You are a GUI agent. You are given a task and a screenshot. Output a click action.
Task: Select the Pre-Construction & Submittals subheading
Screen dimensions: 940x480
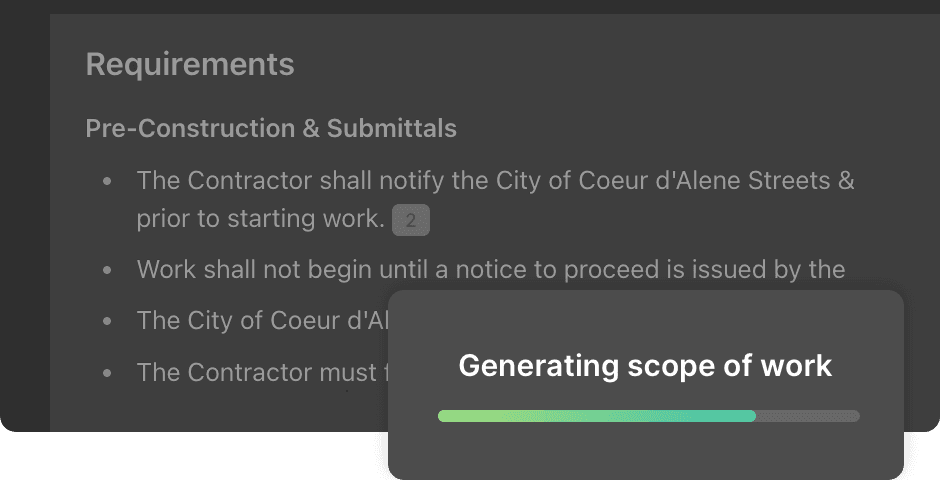point(271,129)
